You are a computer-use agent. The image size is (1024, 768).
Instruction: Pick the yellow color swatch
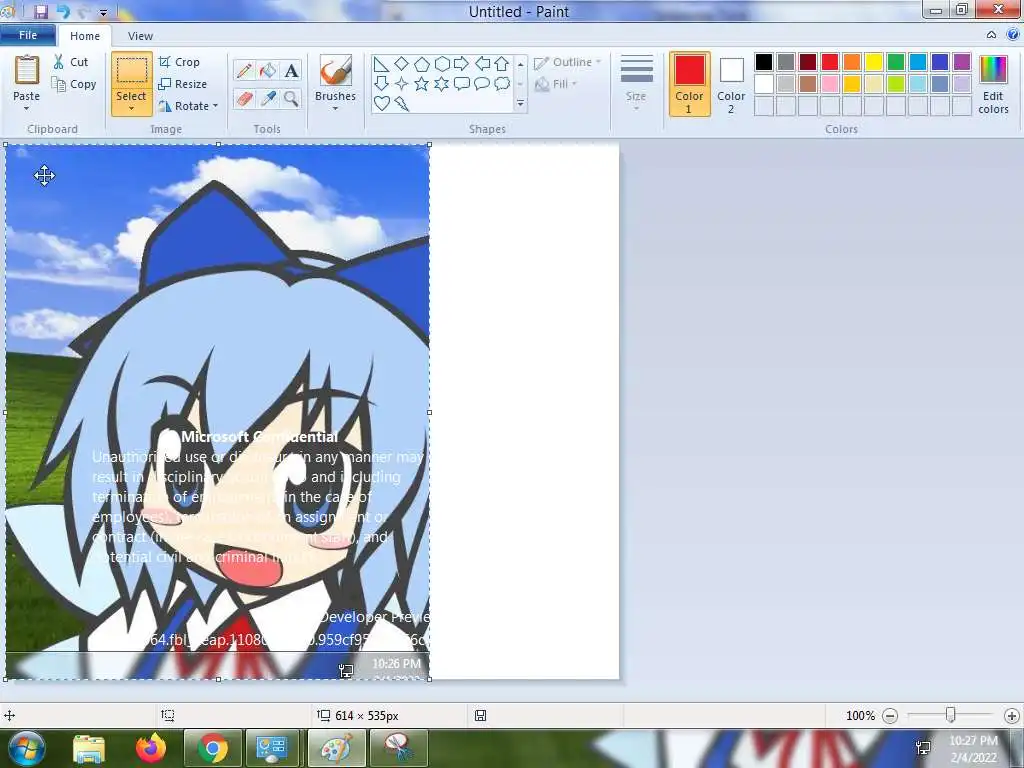point(874,62)
